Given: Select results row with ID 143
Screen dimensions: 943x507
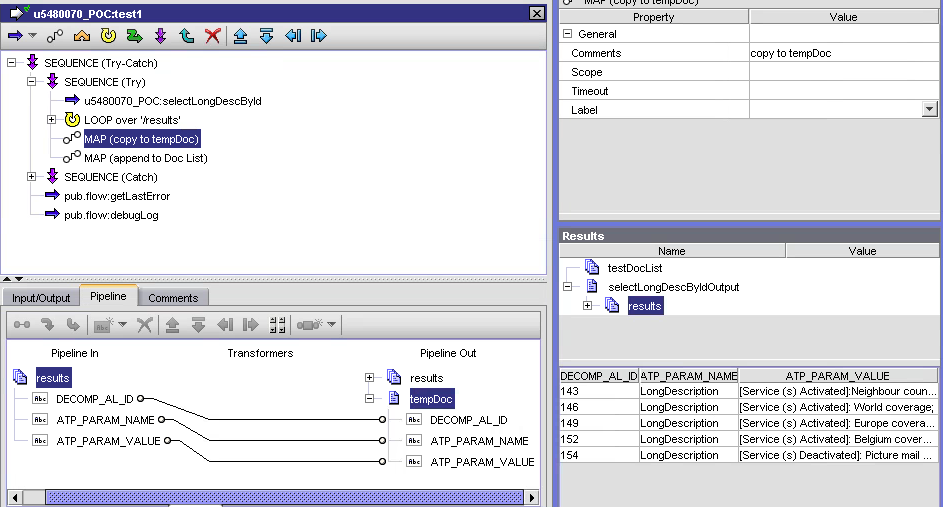Looking at the screenshot, I should (x=748, y=392).
